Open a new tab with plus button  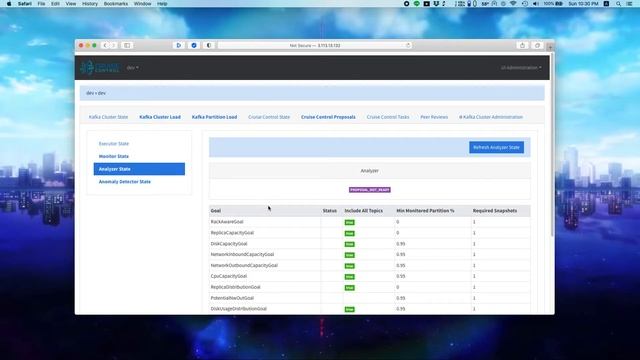[550, 47]
